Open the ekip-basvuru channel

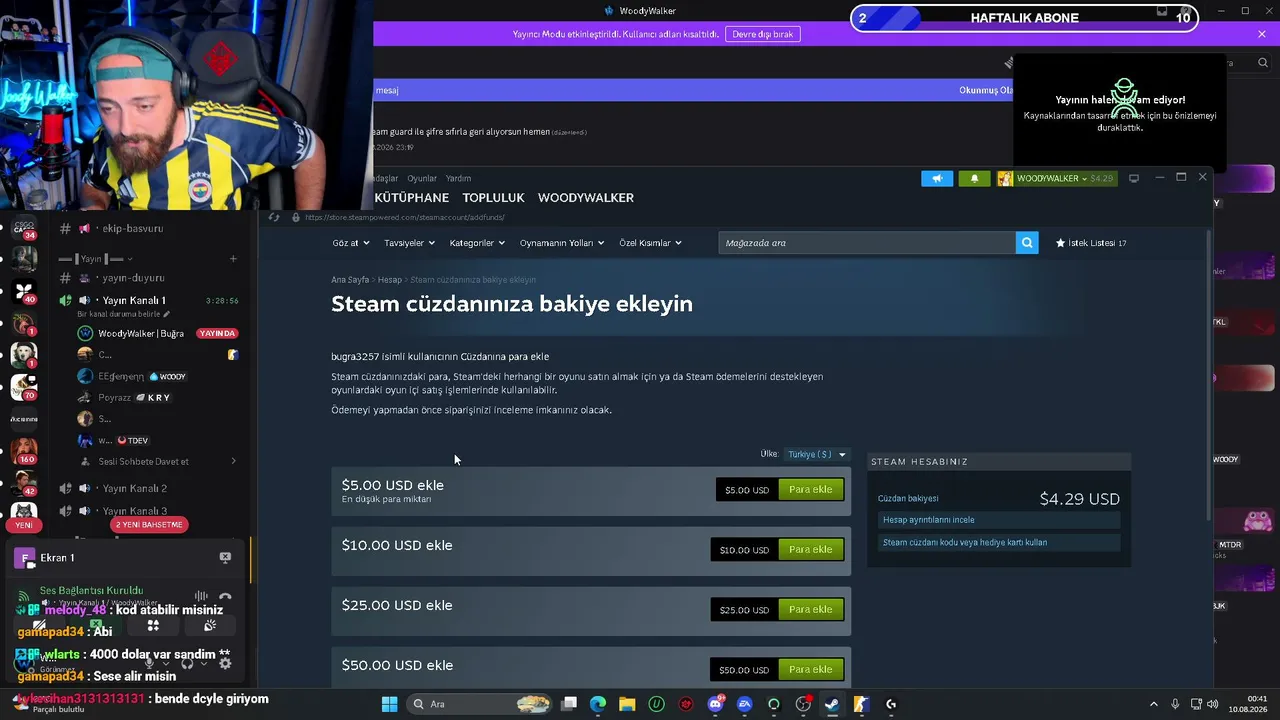point(133,229)
